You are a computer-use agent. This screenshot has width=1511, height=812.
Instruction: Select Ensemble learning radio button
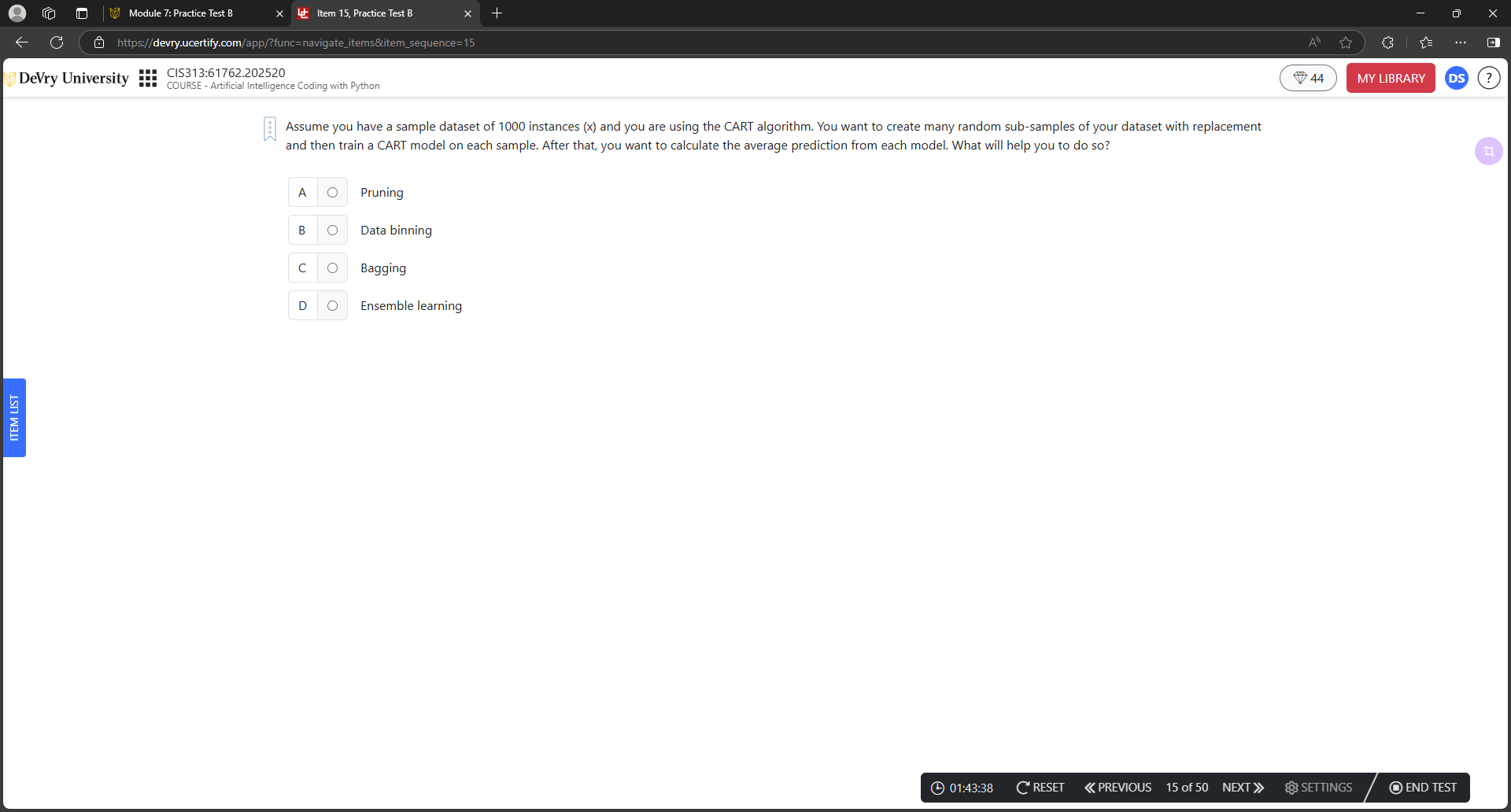(x=332, y=306)
